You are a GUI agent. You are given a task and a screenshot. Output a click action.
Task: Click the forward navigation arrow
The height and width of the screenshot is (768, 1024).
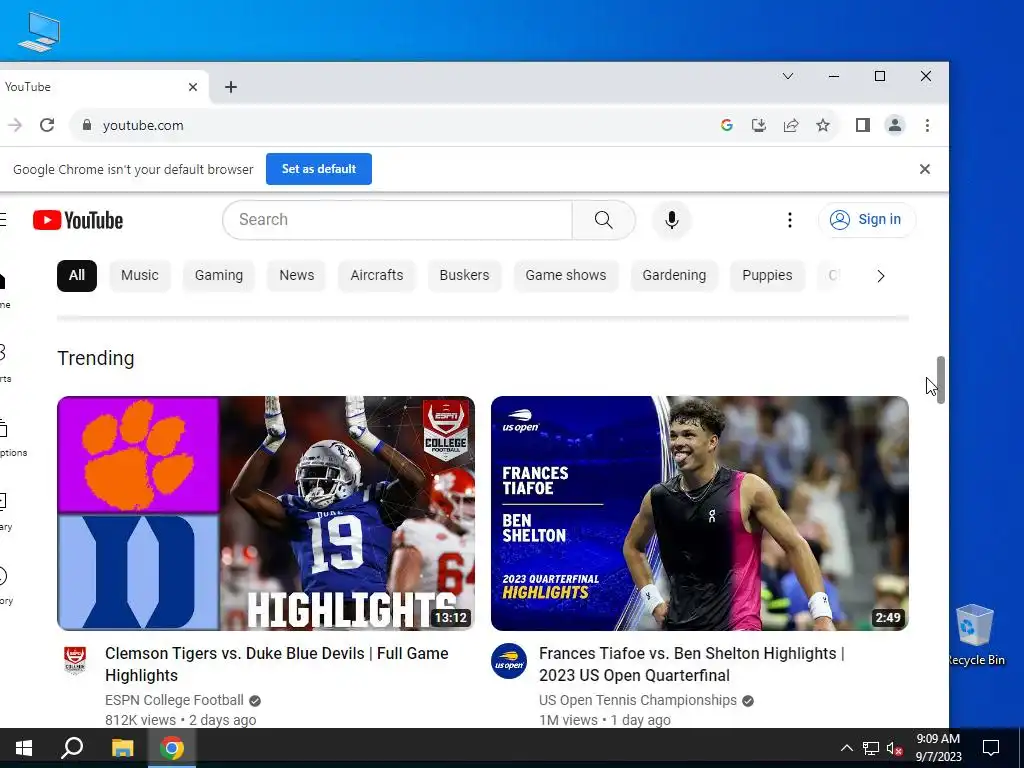(x=14, y=125)
